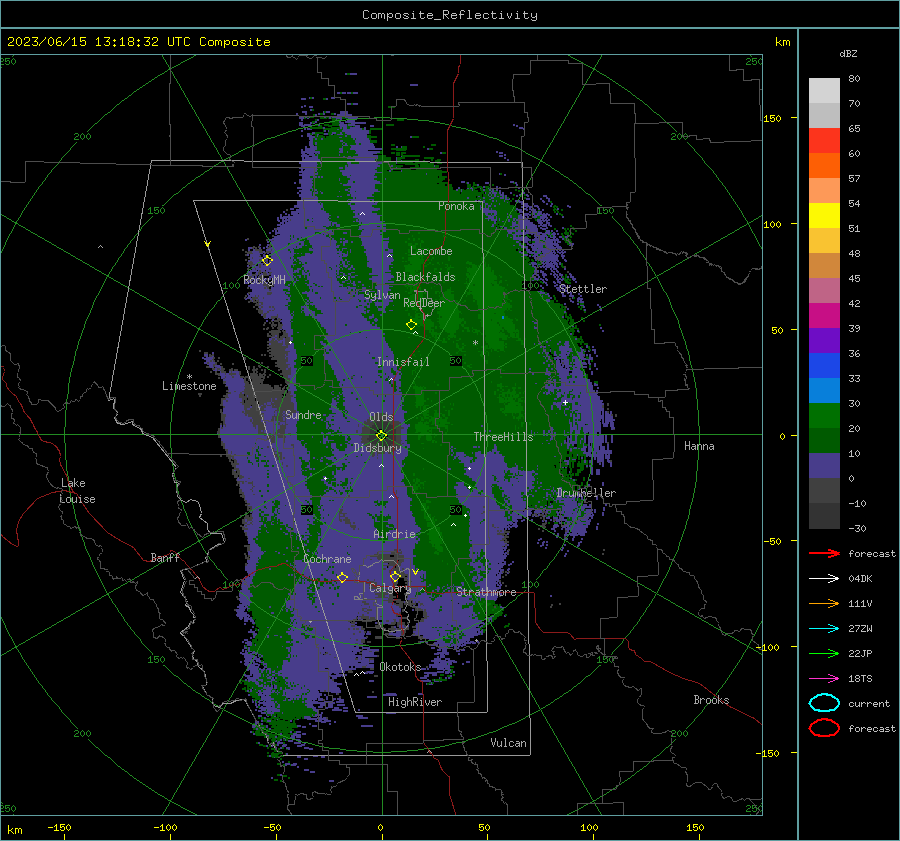
Task: Click the Airdrie city label
Action: 394,534
